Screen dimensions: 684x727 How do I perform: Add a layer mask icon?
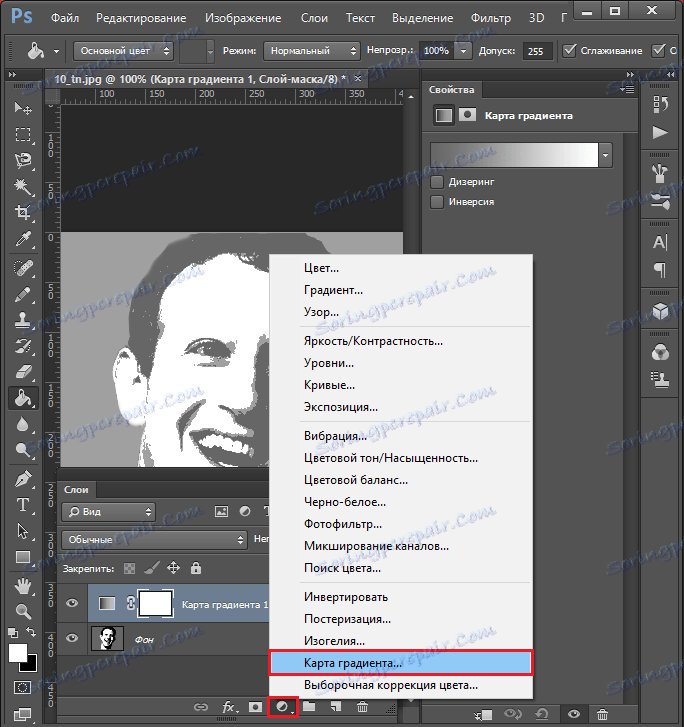point(255,707)
